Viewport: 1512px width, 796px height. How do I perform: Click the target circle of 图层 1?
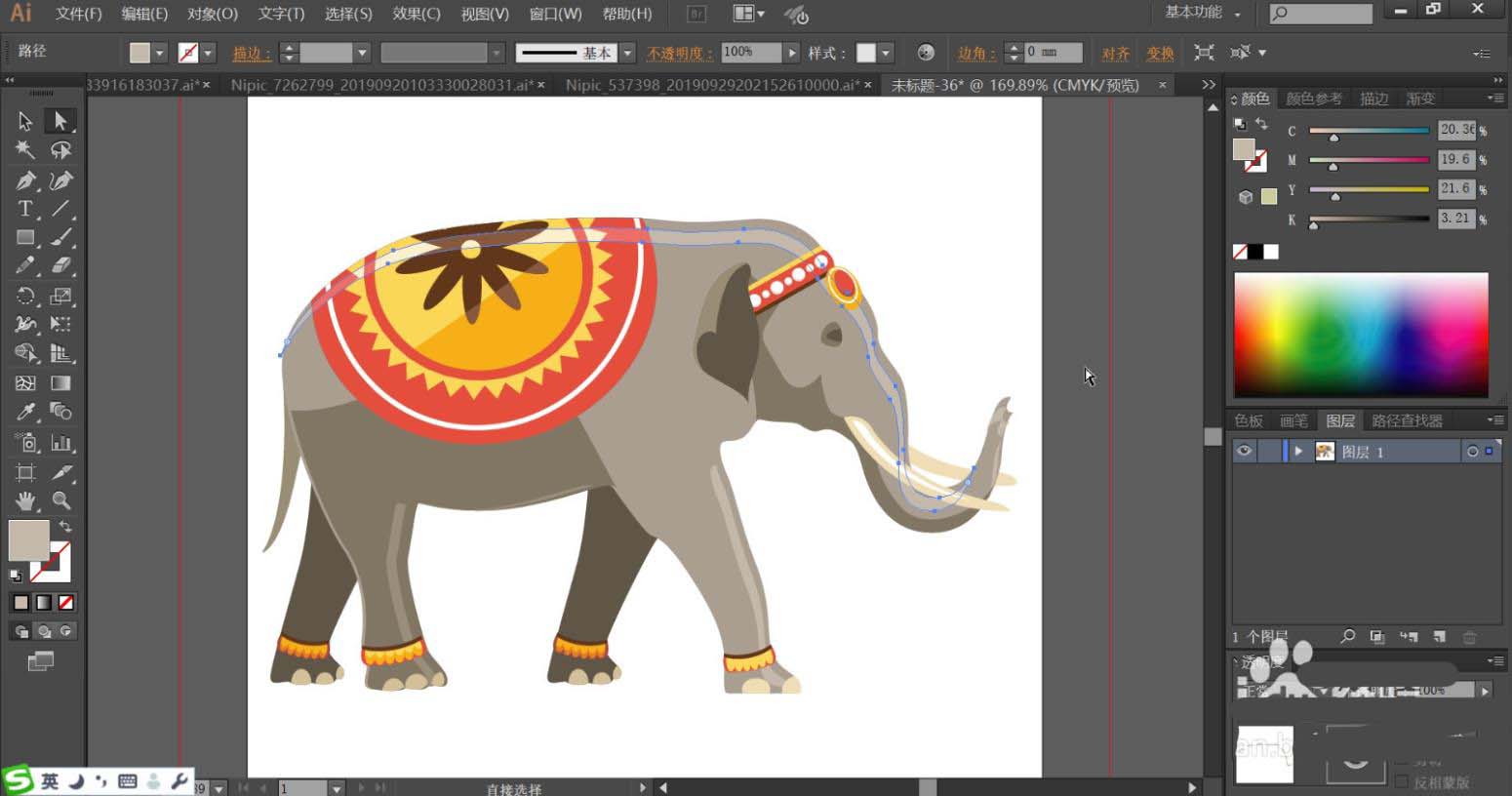coord(1472,451)
